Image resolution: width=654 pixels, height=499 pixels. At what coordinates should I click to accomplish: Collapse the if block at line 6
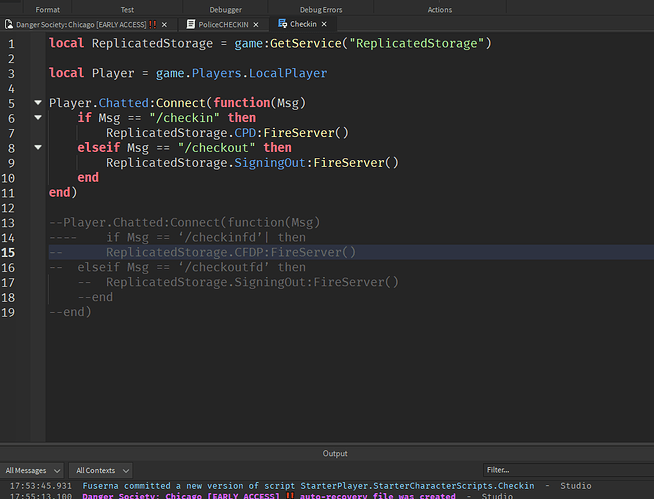point(38,117)
